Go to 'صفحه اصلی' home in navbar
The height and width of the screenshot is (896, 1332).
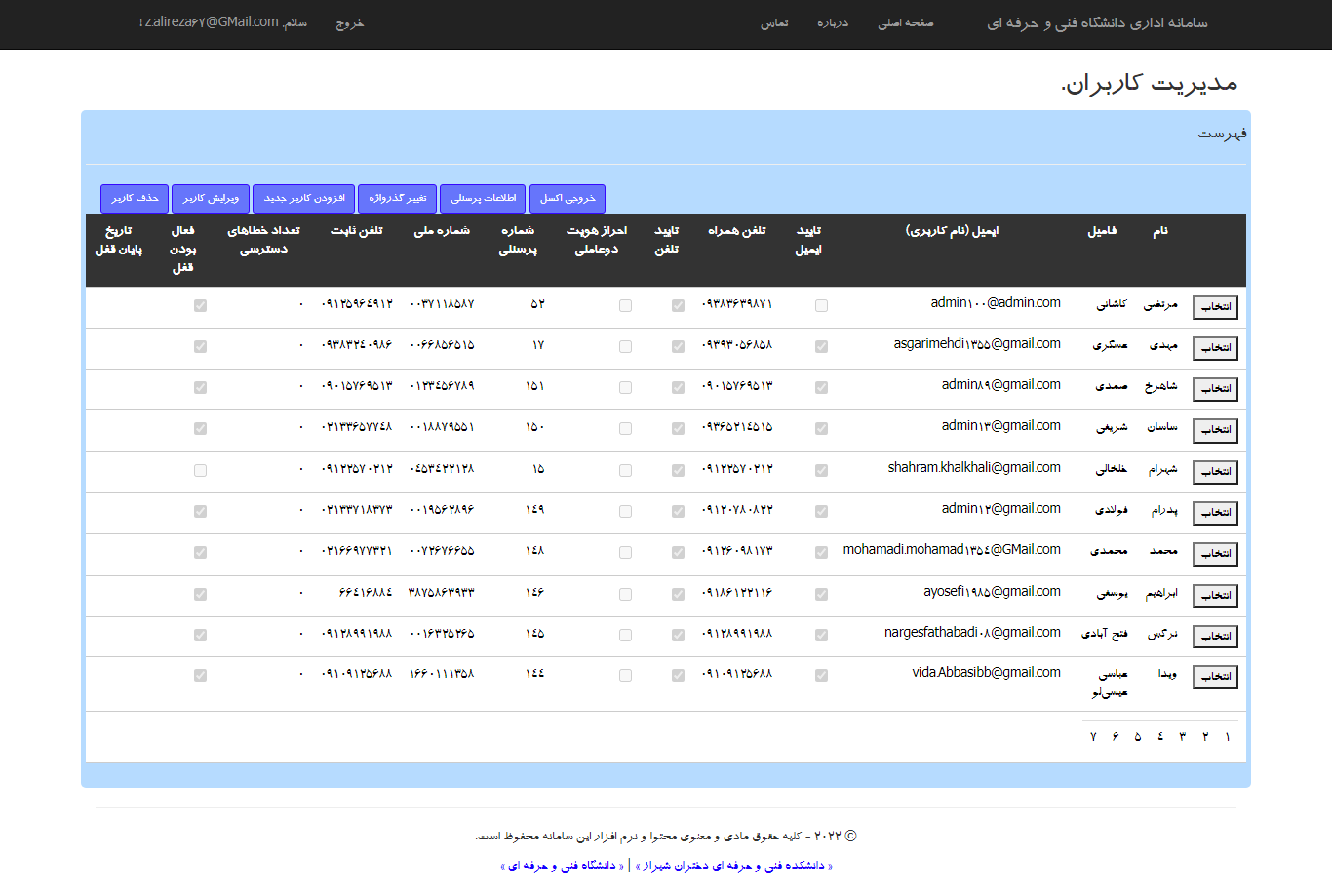[x=905, y=23]
